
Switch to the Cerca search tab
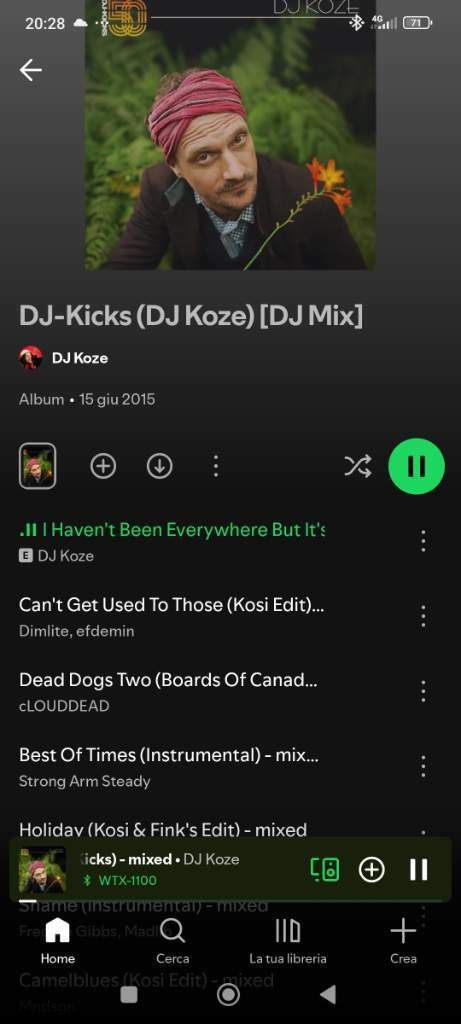pos(172,940)
